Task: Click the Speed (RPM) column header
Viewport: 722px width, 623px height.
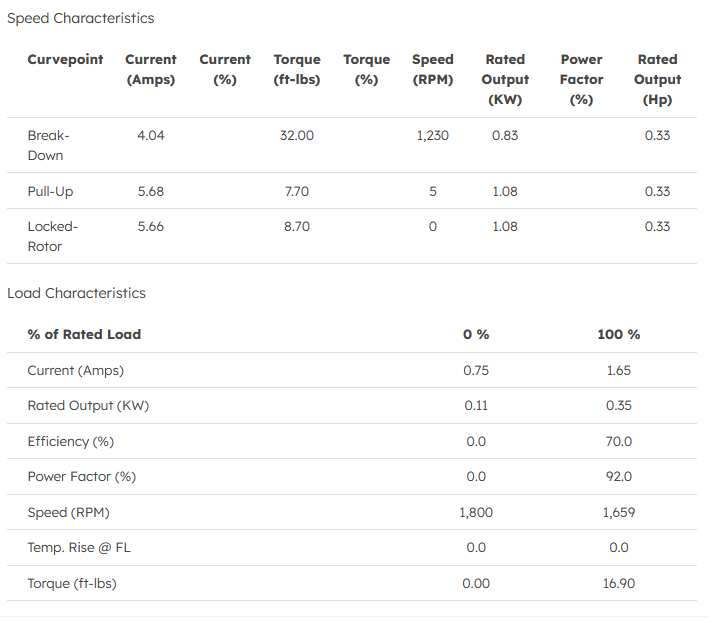Action: click(x=432, y=70)
